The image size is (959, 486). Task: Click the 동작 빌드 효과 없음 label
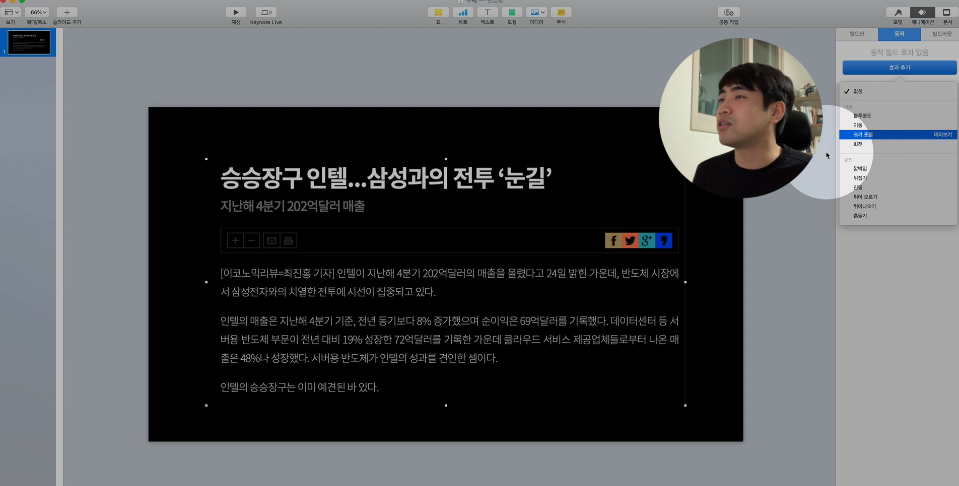[x=899, y=53]
